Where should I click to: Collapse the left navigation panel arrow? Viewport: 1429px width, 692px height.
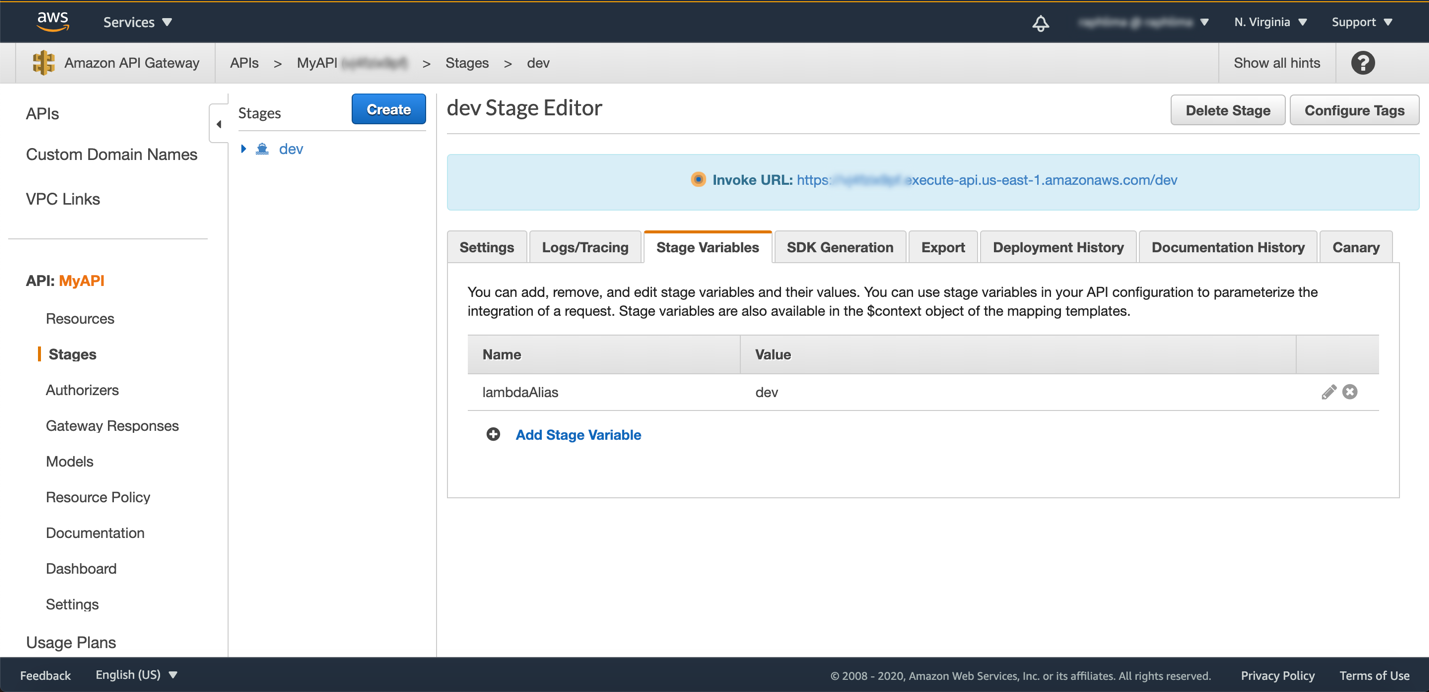[219, 124]
